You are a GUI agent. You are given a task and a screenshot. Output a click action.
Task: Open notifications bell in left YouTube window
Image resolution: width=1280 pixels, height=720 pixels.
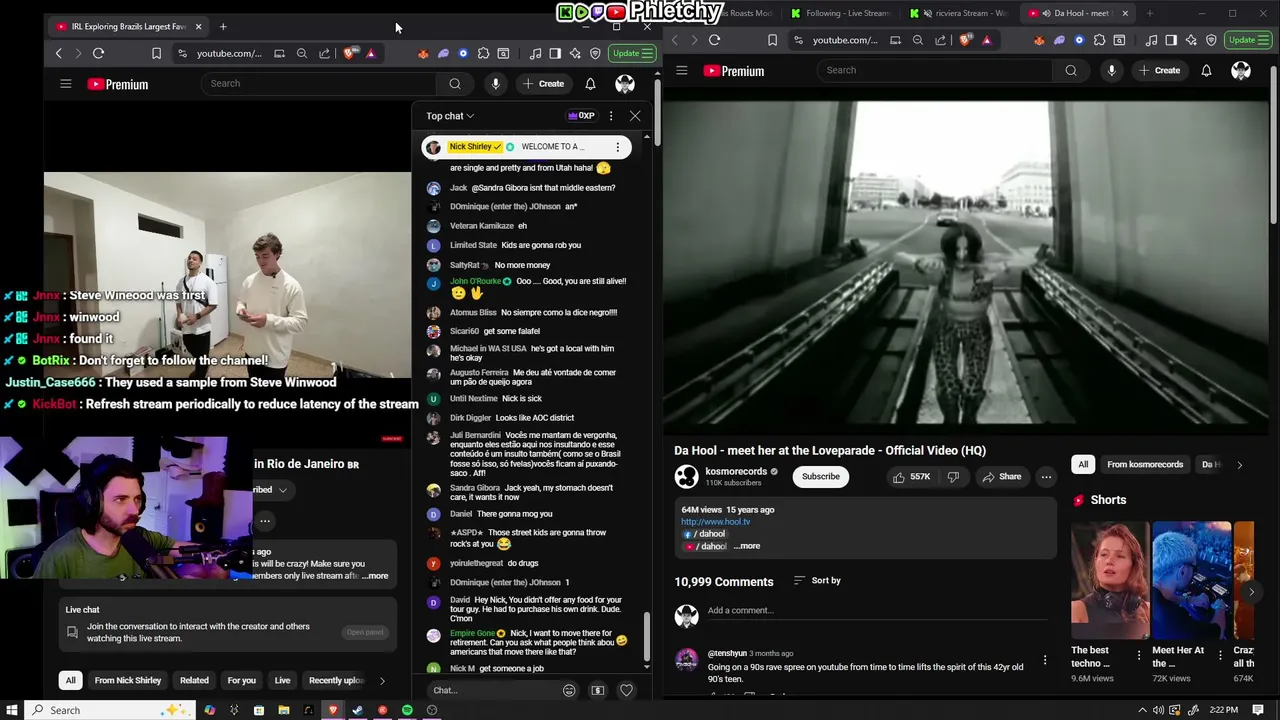click(590, 84)
